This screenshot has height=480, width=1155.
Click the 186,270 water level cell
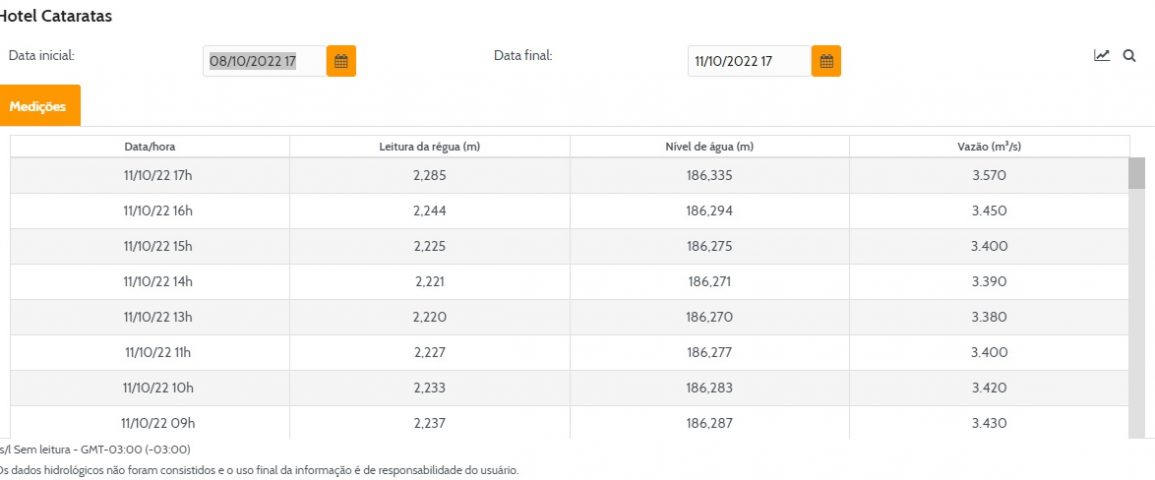[710, 317]
